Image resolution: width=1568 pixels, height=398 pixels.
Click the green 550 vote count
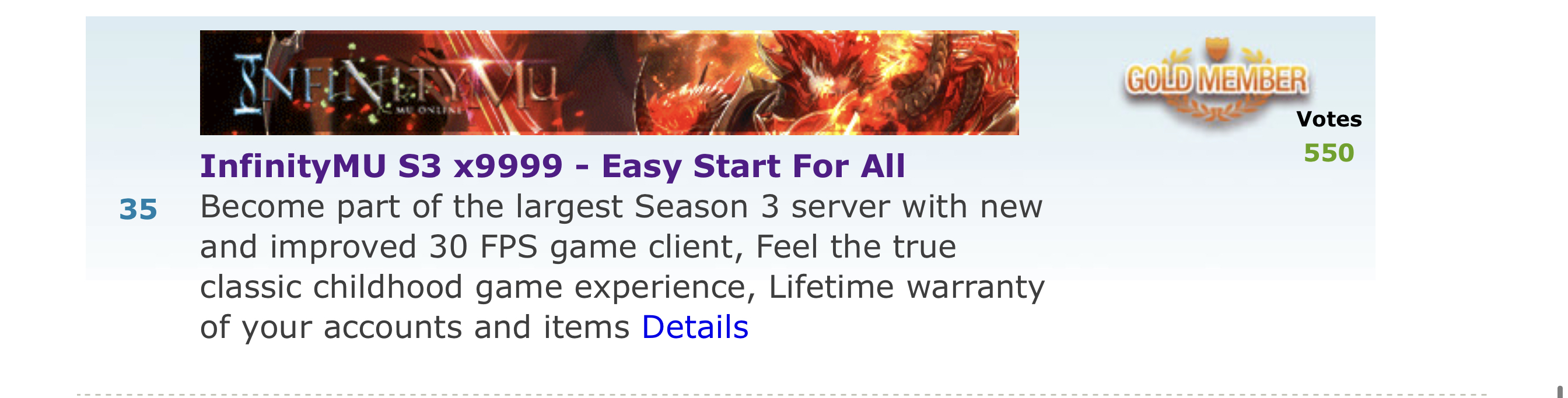click(1329, 153)
